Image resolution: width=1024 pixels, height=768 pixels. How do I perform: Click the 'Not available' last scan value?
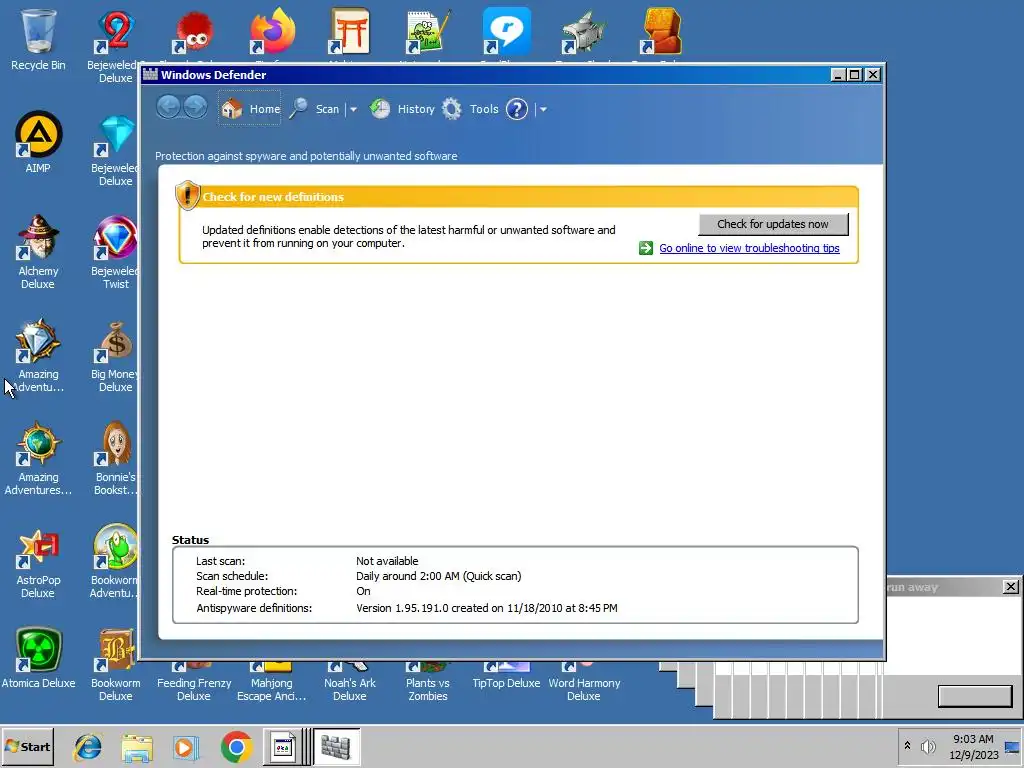tap(387, 561)
